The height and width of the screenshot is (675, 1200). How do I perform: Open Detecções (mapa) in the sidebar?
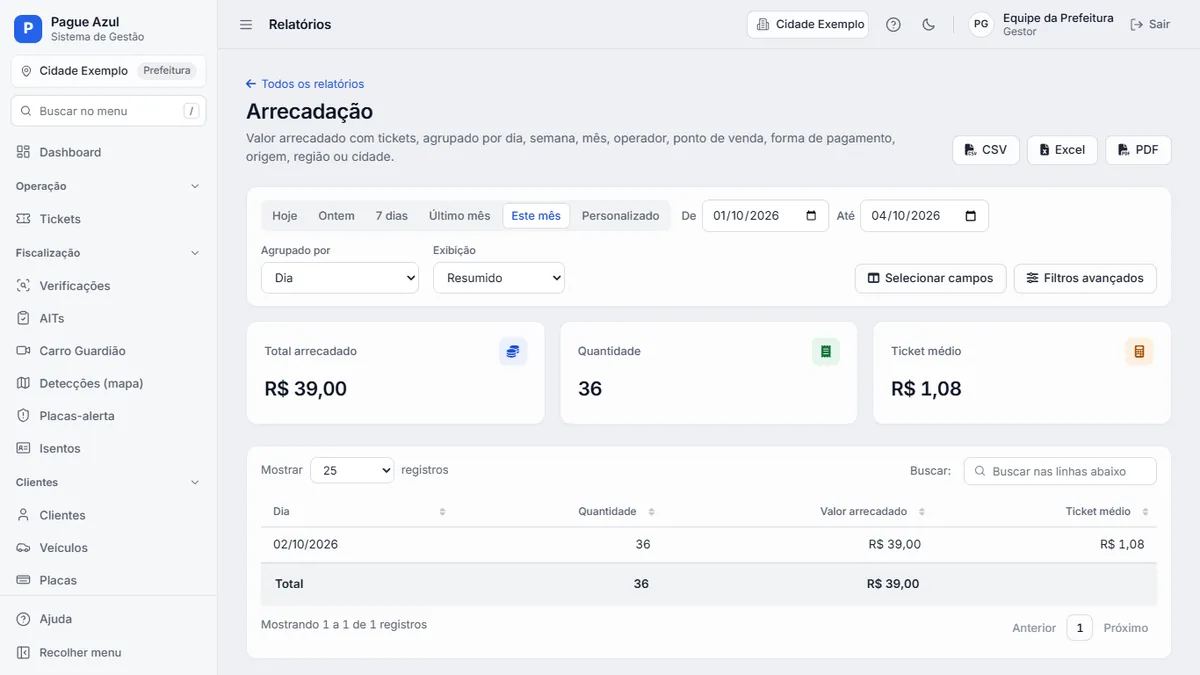(x=108, y=383)
